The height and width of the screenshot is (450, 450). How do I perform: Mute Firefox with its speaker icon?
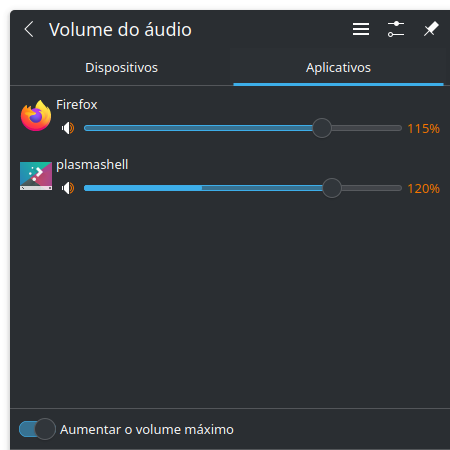coord(68,128)
